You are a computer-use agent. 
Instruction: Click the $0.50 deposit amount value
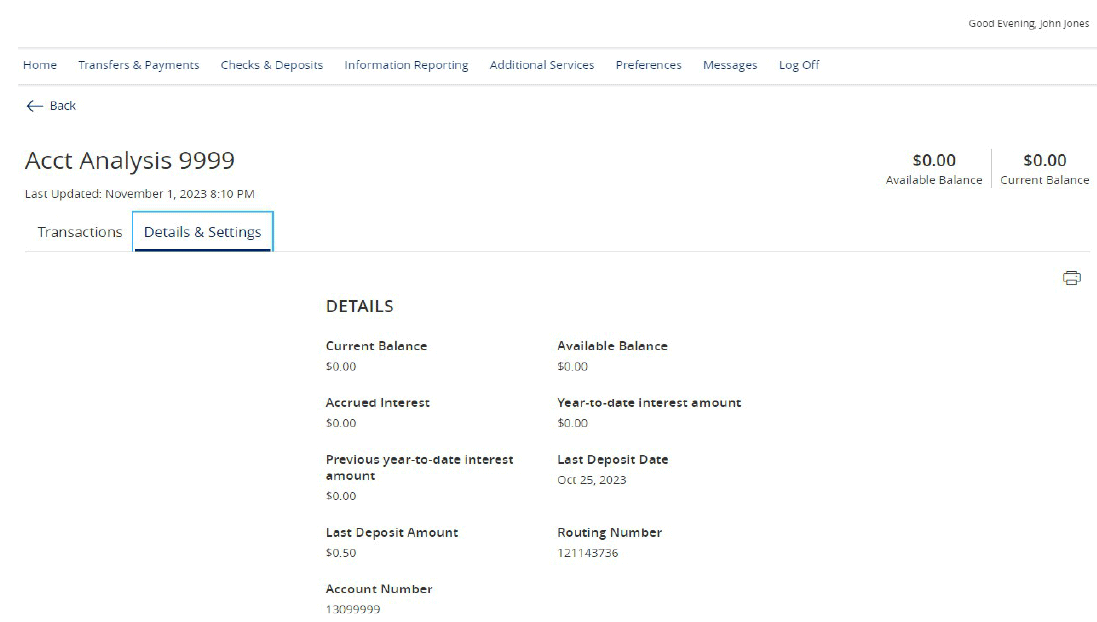click(x=341, y=553)
